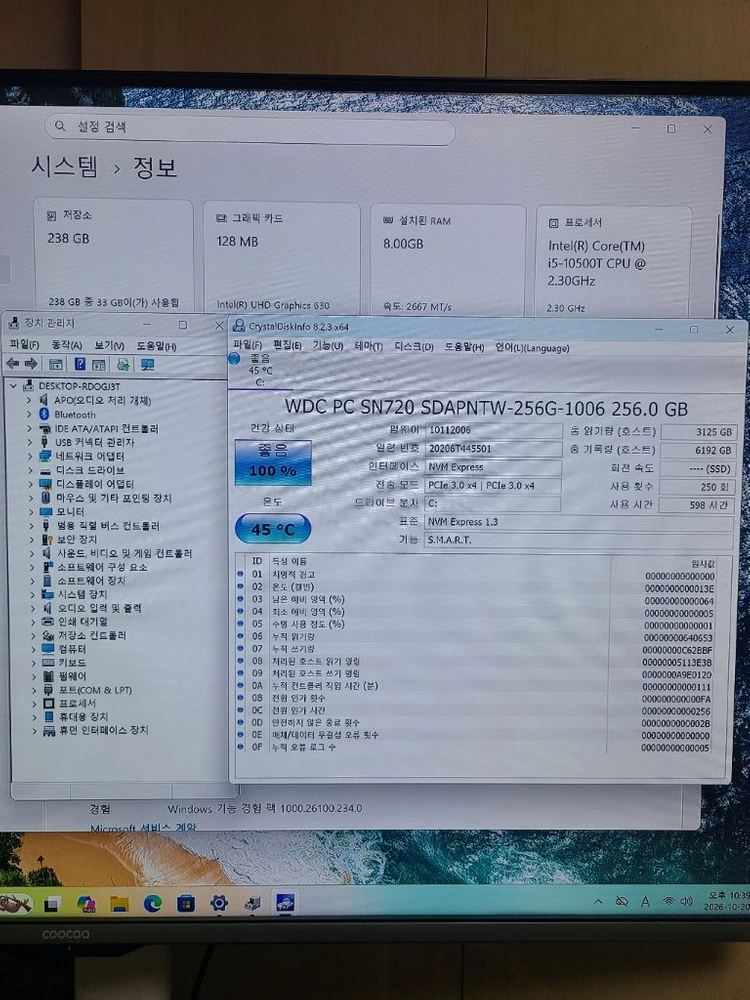The width and height of the screenshot is (750, 1000).
Task: Click transfer mode PCIe 3.0 x4 field
Action: click(493, 485)
